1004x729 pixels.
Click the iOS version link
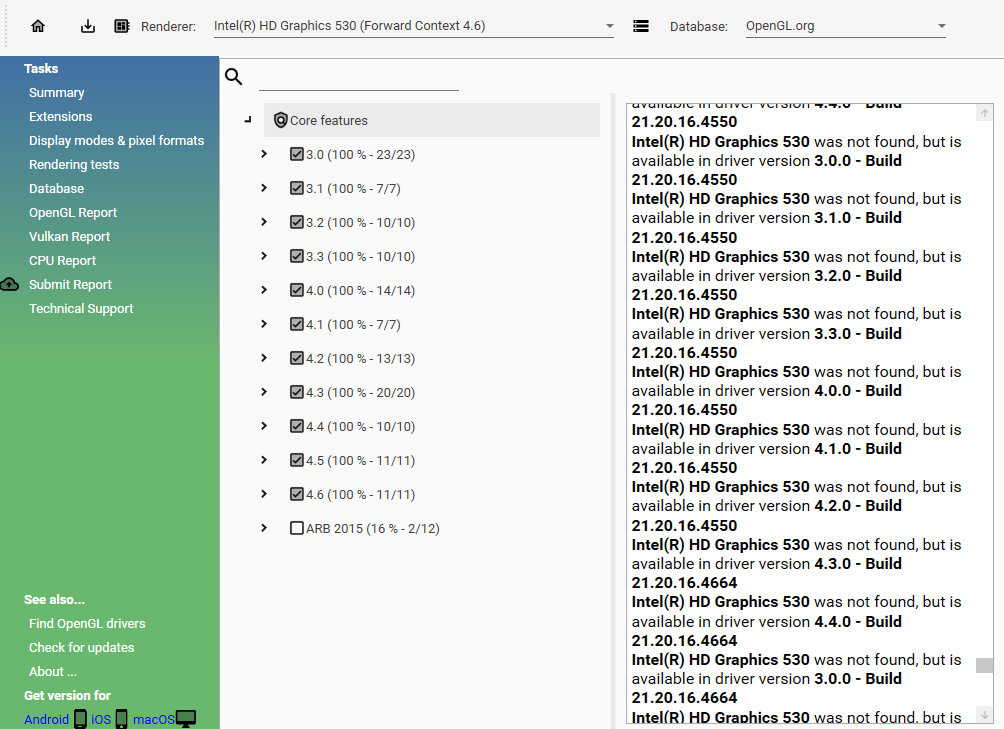tap(101, 719)
